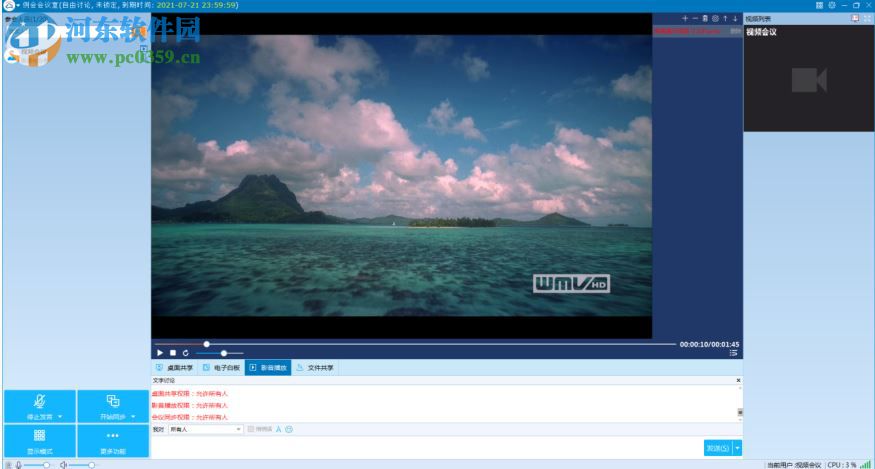Click the media playback progress slider
The width and height of the screenshot is (875, 469).
[414, 344]
